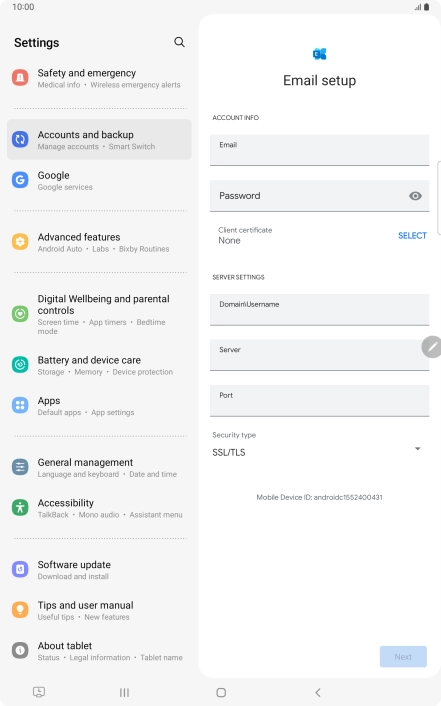Tap the Recent apps navigation button
The image size is (441, 706).
point(124,692)
